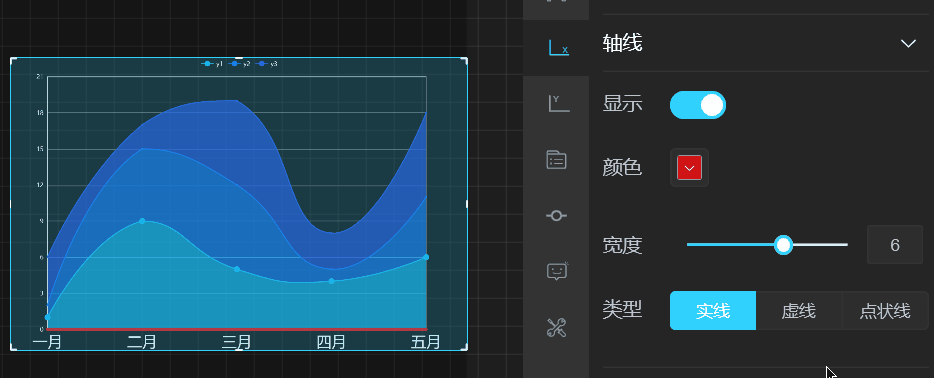
Task: Click the 二月 axis label
Action: (142, 342)
